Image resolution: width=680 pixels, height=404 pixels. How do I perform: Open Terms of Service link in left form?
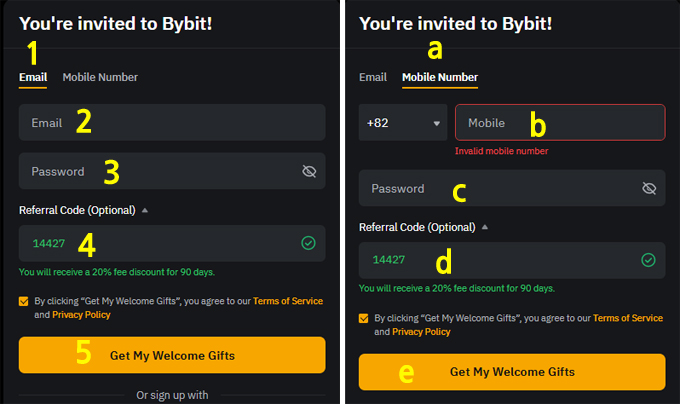click(288, 301)
